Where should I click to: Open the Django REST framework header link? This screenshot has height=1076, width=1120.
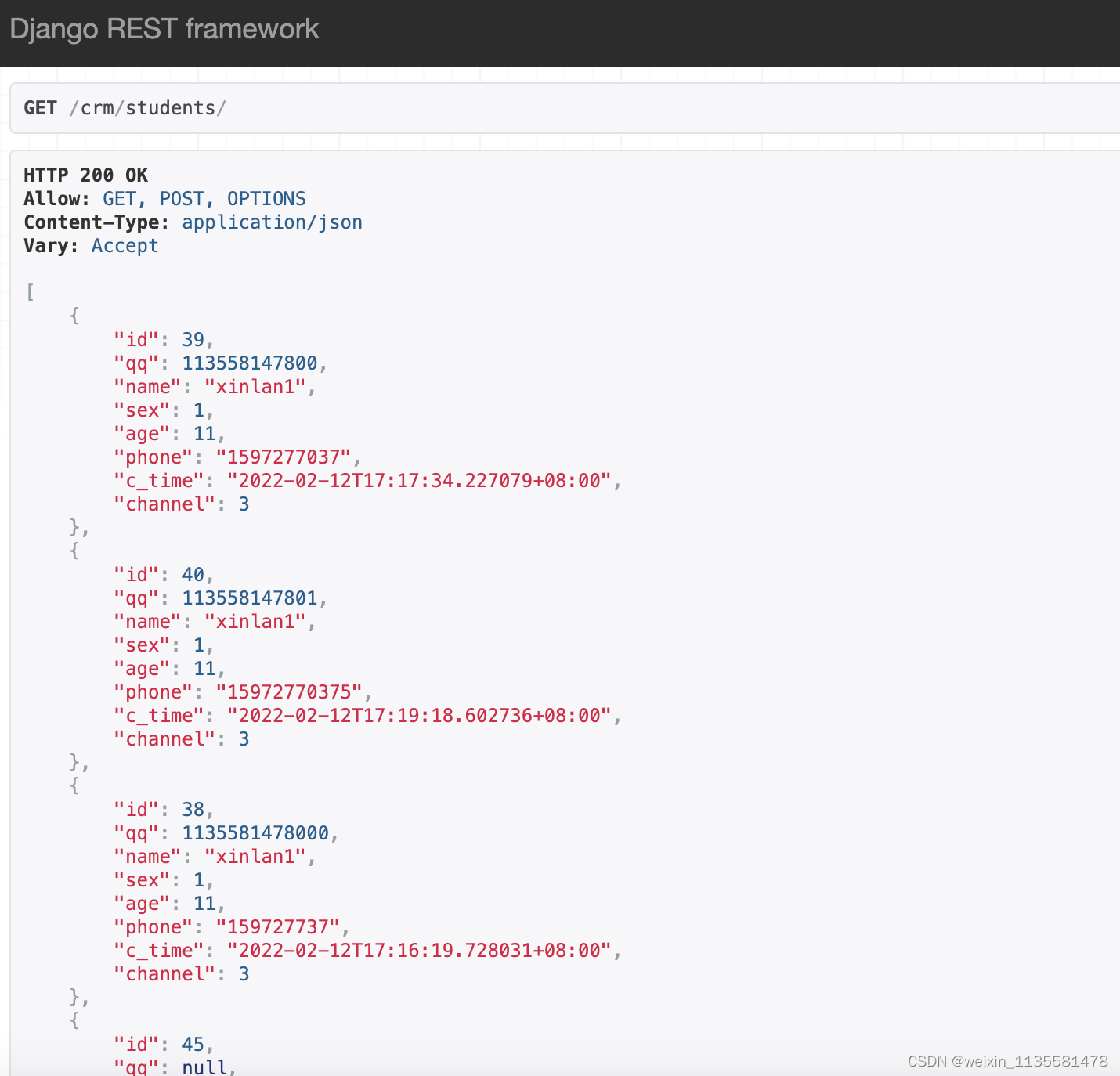163,28
